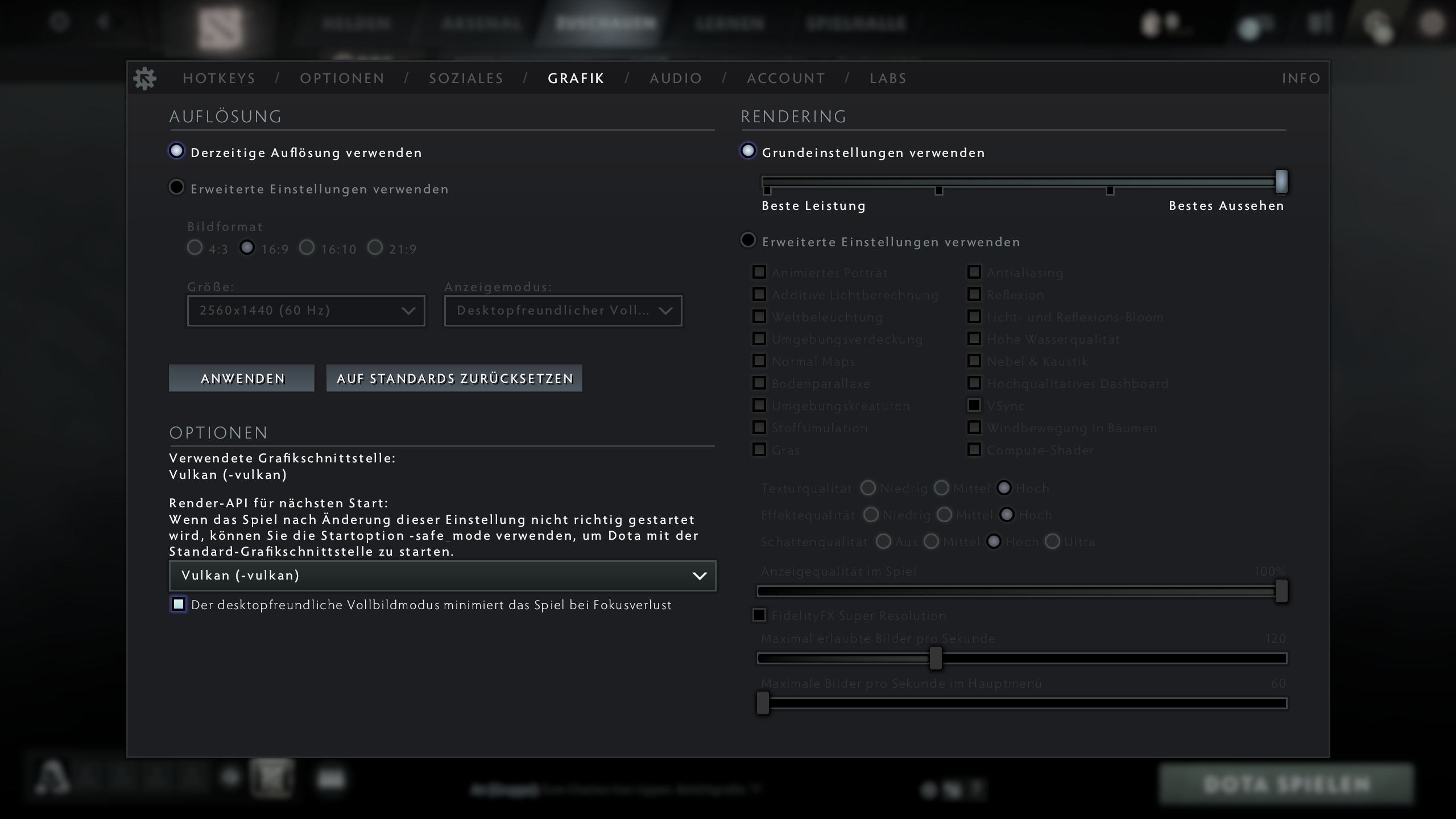Open the LABS tab
The height and width of the screenshot is (819, 1456).
(887, 78)
